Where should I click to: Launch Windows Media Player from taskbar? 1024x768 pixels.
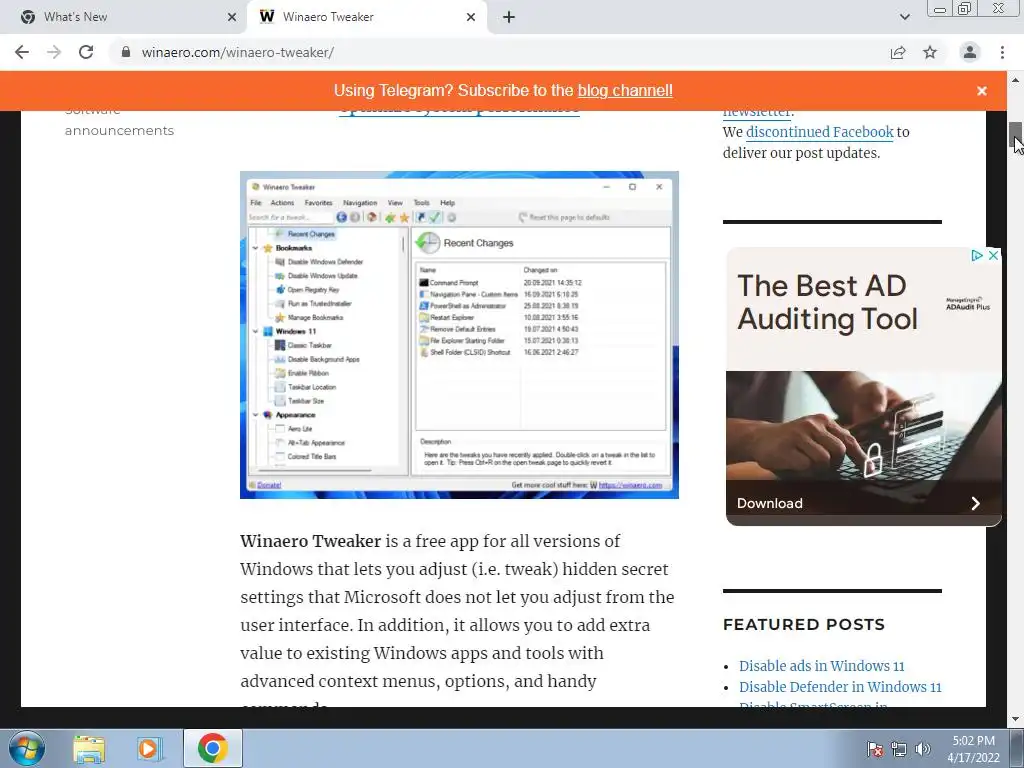coord(148,749)
